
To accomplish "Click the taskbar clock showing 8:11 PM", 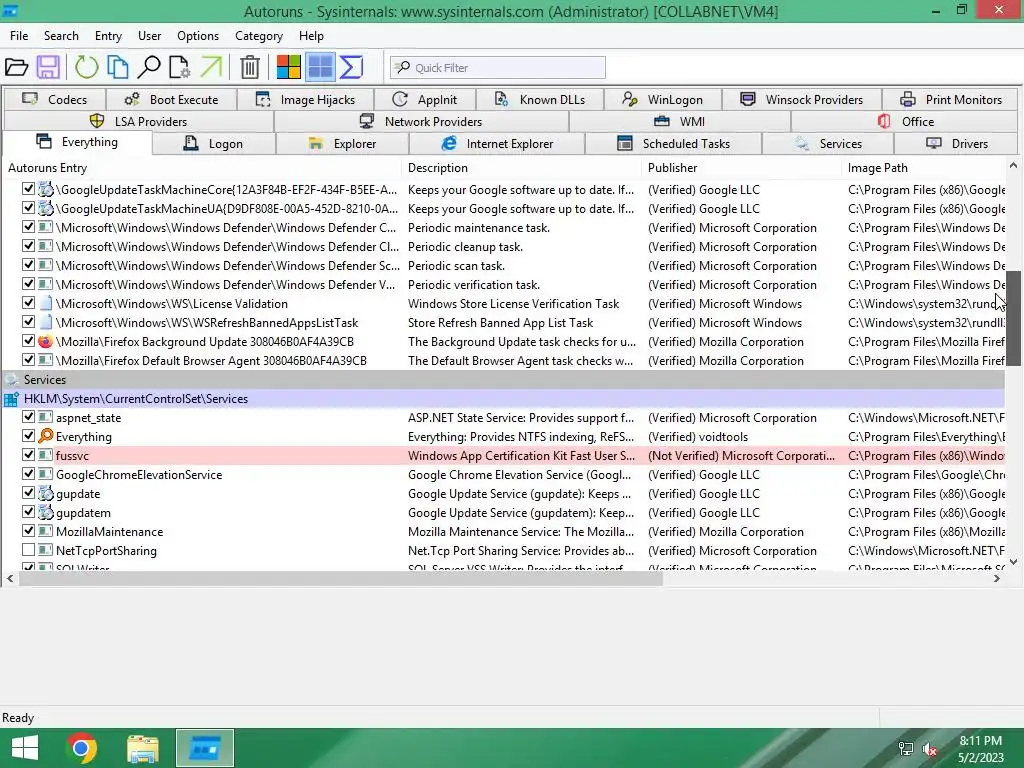I will click(980, 749).
